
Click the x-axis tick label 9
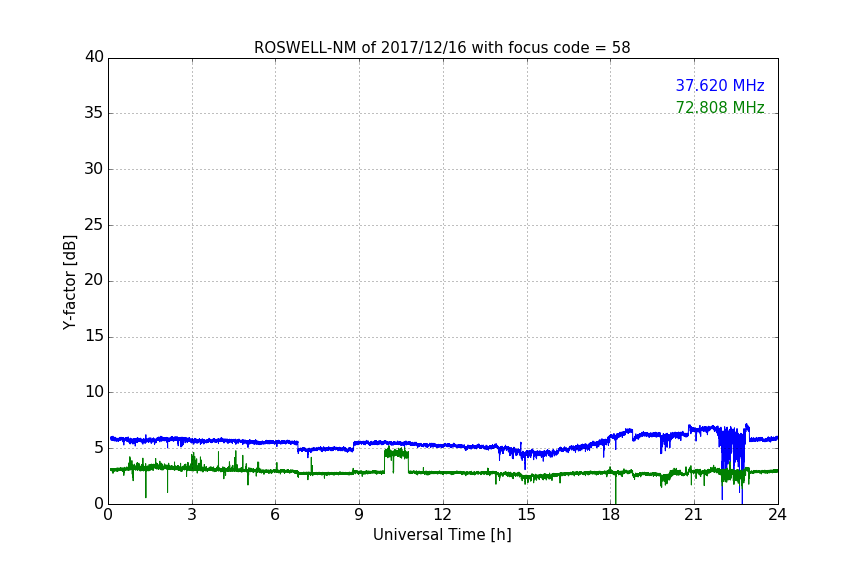pyautogui.click(x=359, y=515)
